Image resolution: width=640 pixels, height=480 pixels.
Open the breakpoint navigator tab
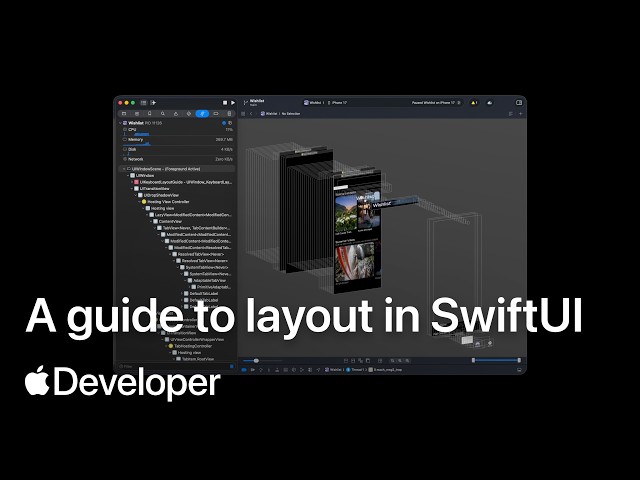coord(216,113)
